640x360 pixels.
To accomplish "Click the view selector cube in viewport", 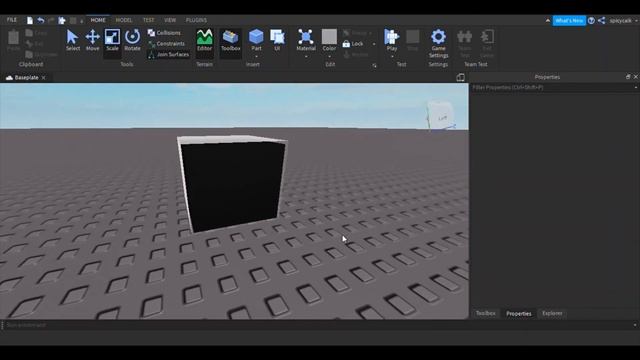I will coord(441,116).
